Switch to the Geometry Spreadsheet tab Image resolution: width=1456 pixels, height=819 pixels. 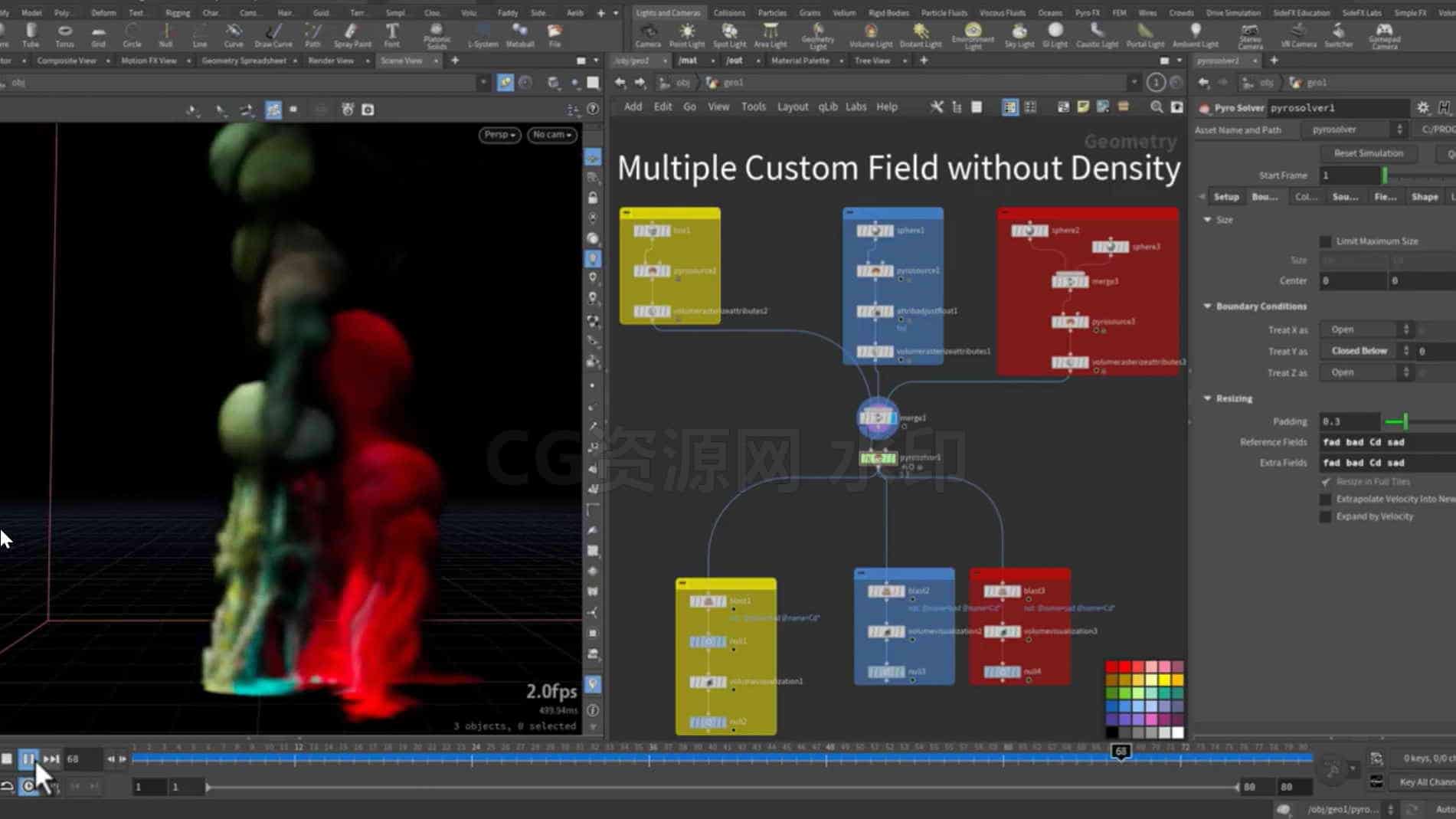[x=244, y=61]
